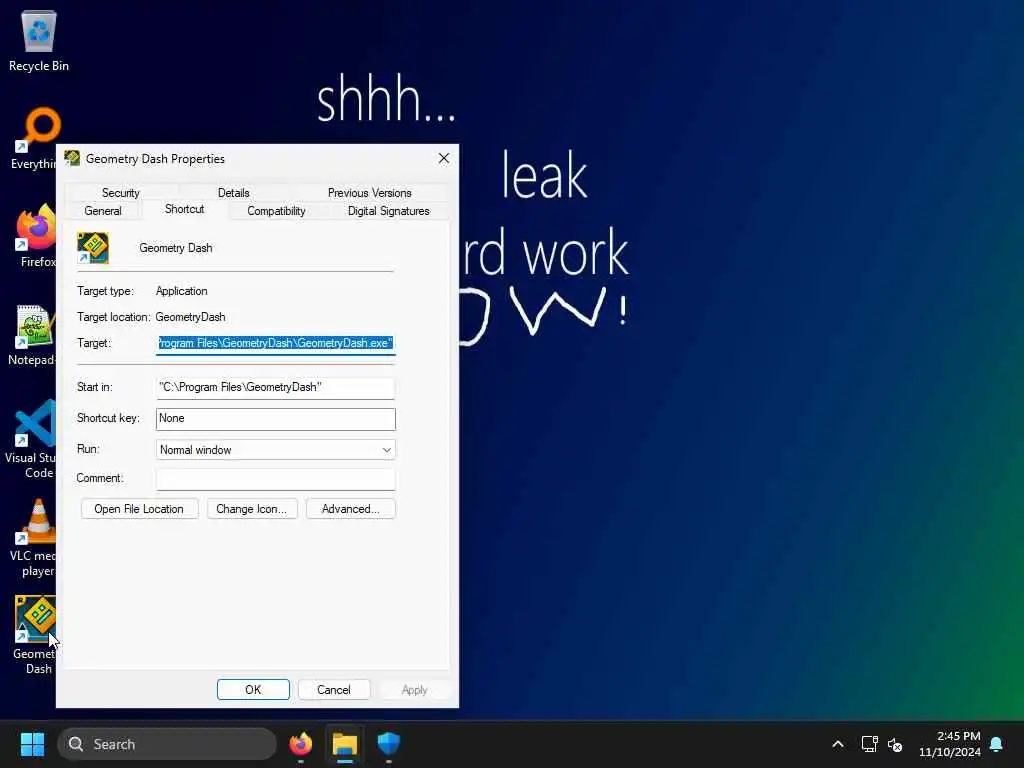Select the VLC media player desktop shortcut

click(34, 537)
